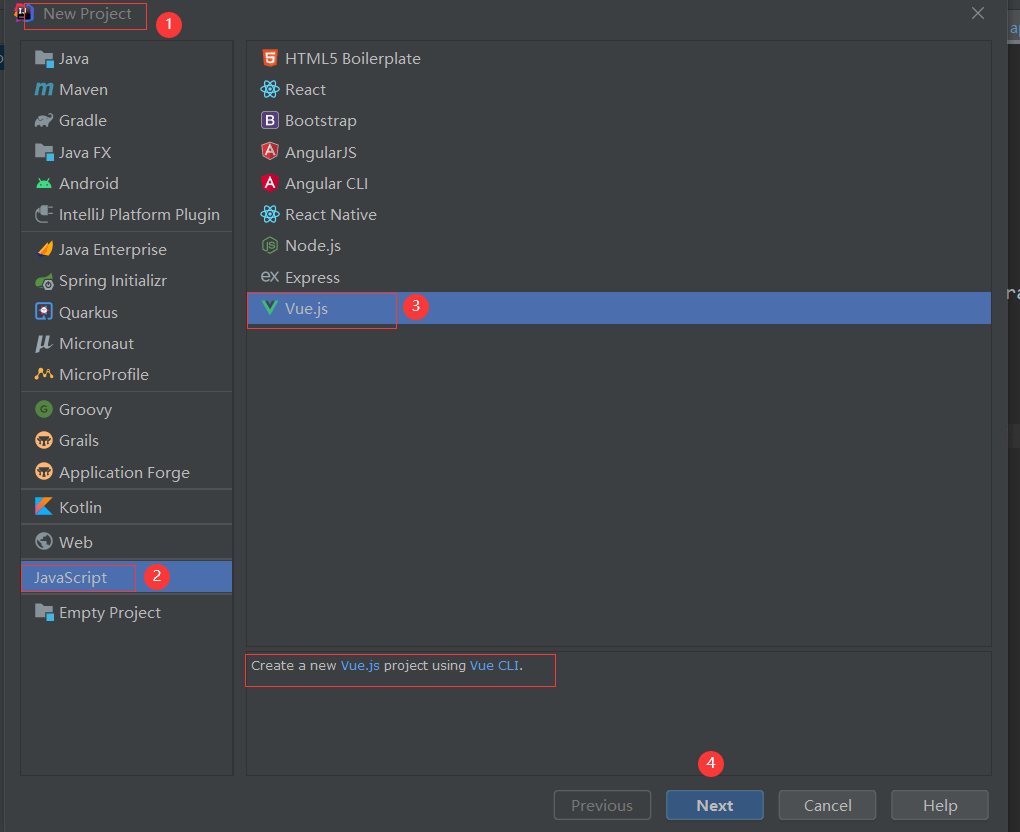This screenshot has width=1020, height=832.
Task: Open the Vue CLI link in description
Action: (x=494, y=665)
